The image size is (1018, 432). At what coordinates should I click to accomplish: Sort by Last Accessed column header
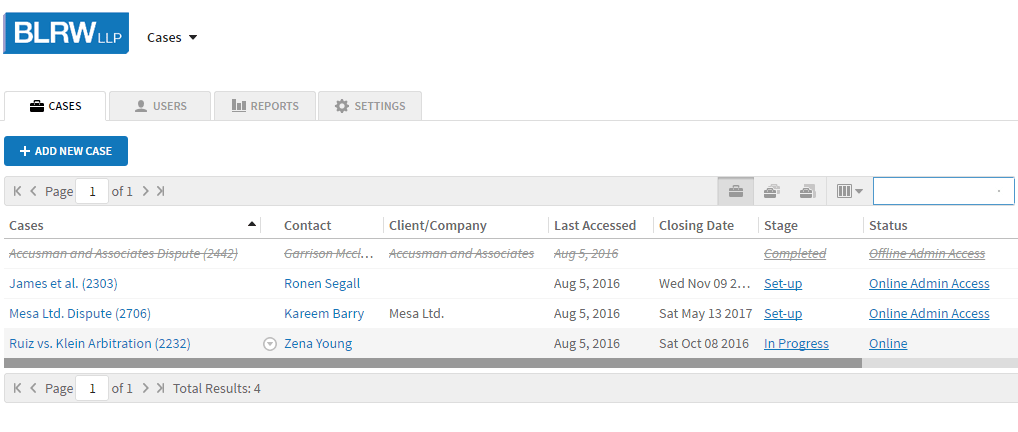(595, 225)
